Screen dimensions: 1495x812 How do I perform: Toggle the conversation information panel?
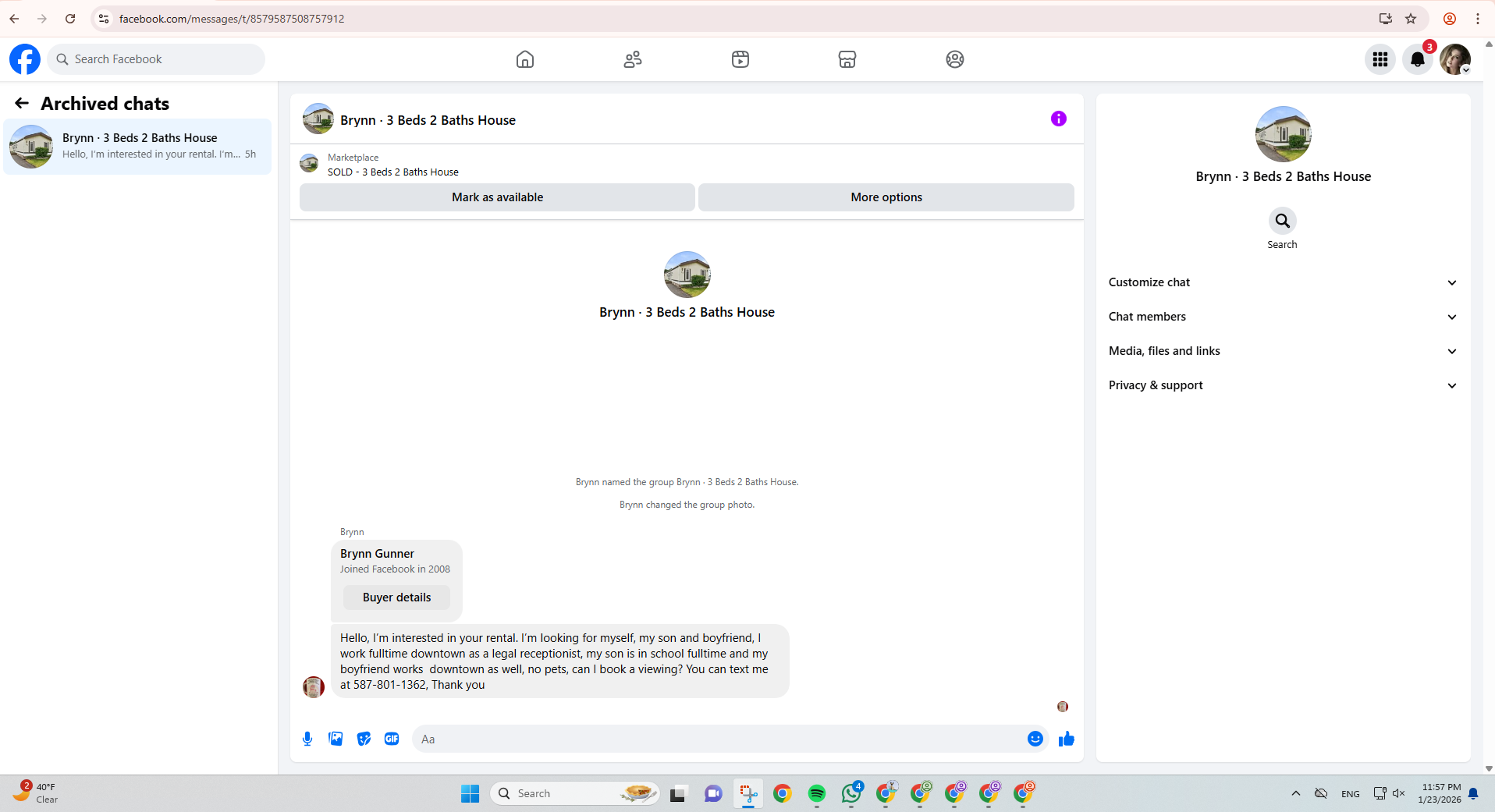(x=1059, y=119)
